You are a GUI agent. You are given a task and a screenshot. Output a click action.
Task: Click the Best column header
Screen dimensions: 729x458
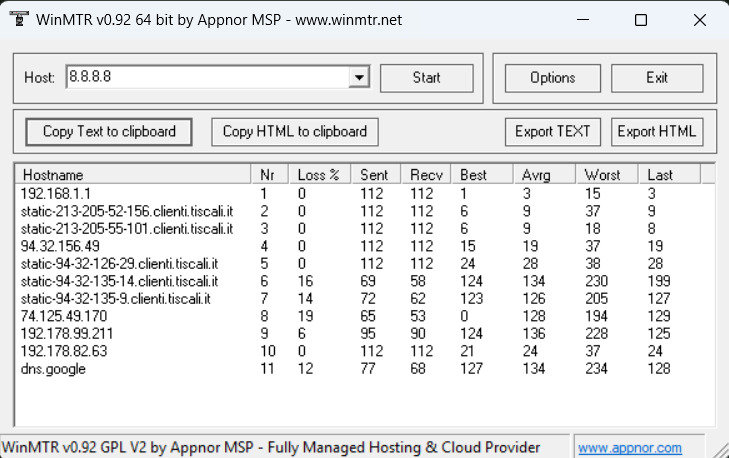[x=482, y=175]
